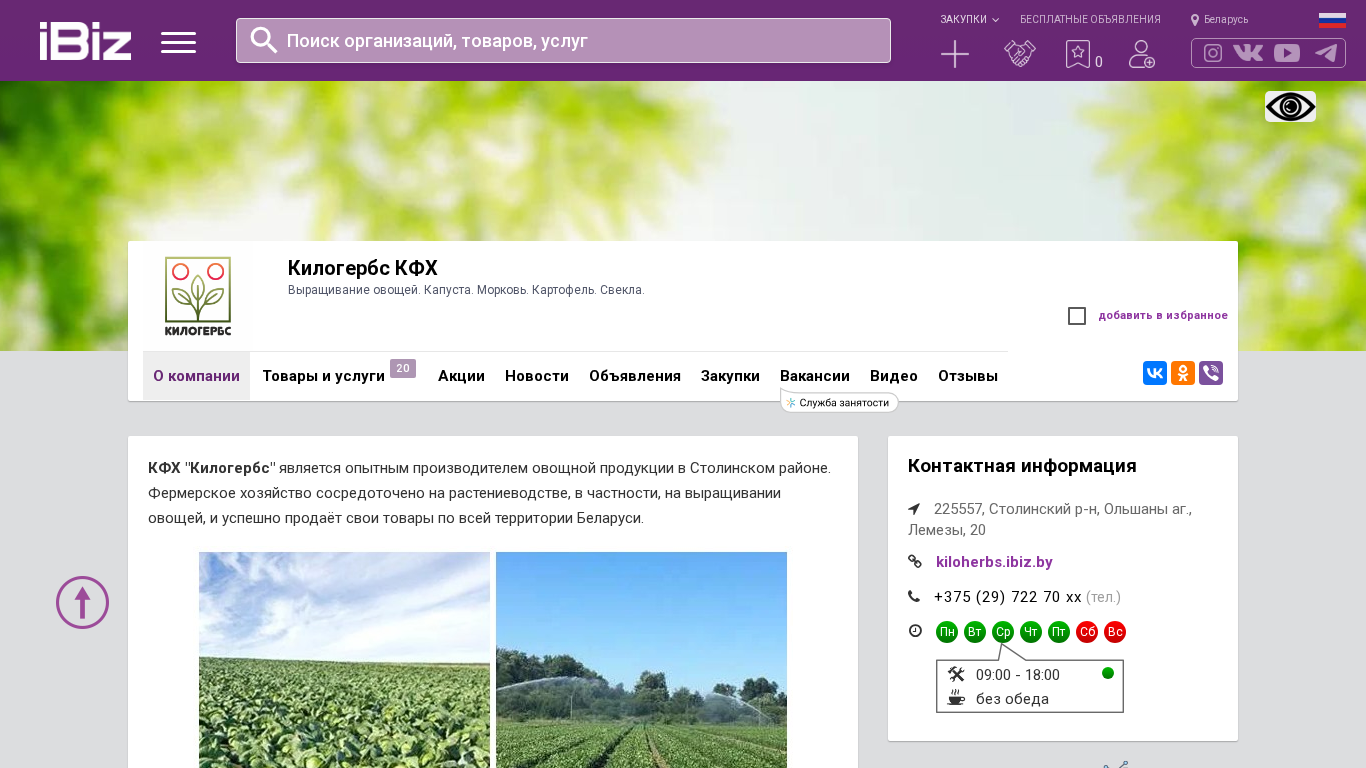Open the handshake partners icon
Viewport: 1366px width, 768px height.
[x=1020, y=54]
